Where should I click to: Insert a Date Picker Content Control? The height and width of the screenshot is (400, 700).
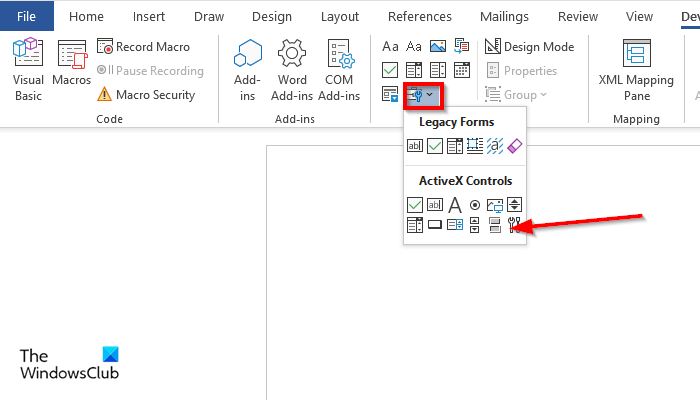click(x=462, y=70)
